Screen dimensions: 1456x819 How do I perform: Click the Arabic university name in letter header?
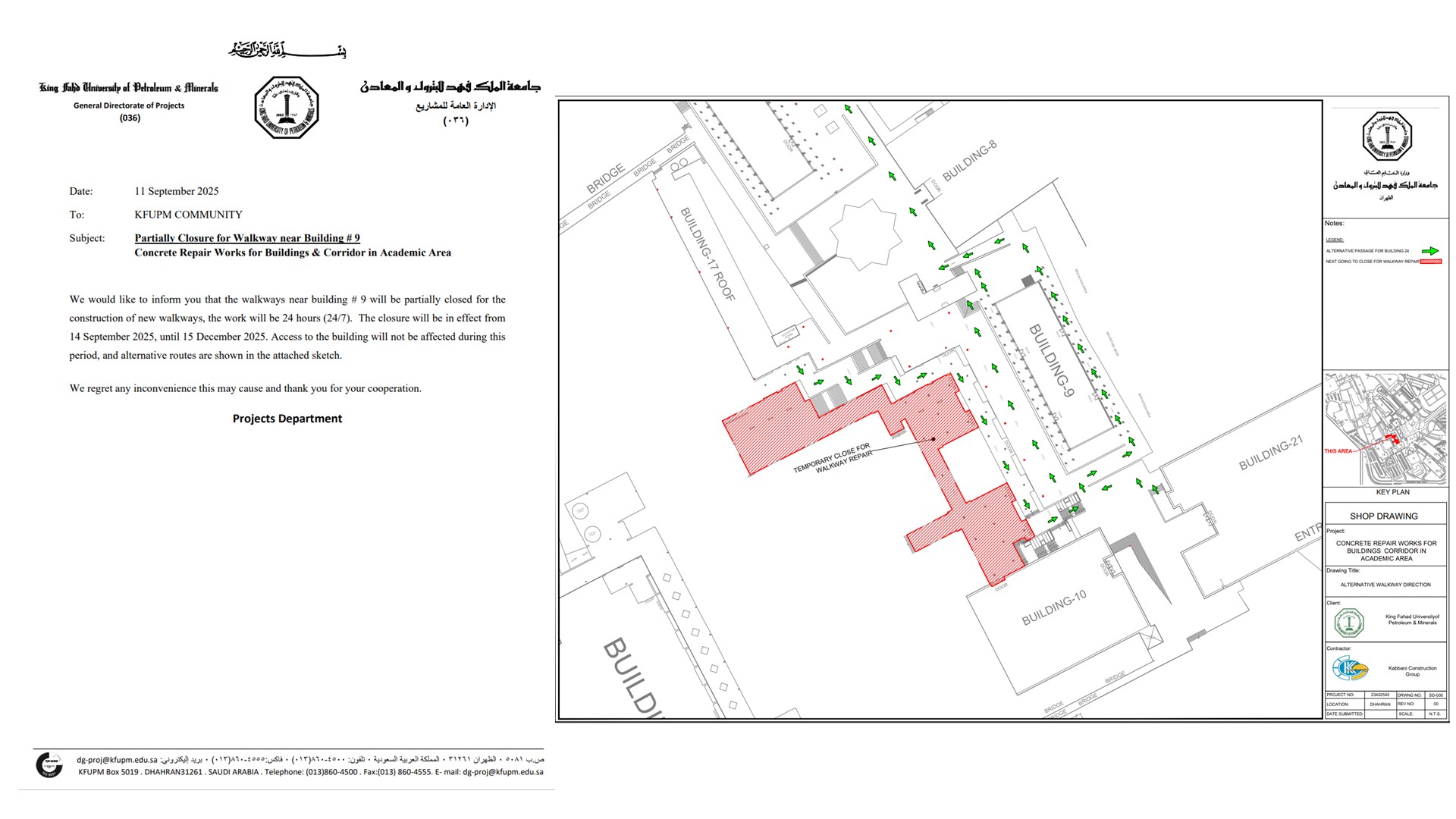pyautogui.click(x=450, y=86)
